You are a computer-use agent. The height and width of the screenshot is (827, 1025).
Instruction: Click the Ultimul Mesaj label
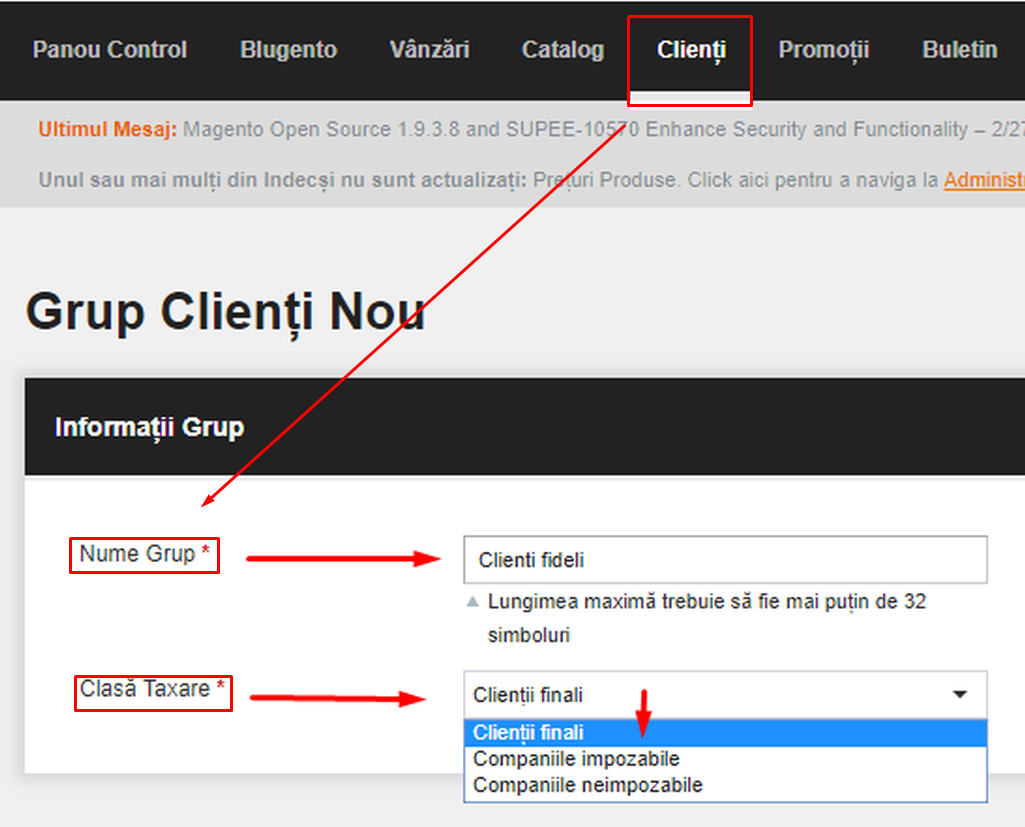point(107,129)
